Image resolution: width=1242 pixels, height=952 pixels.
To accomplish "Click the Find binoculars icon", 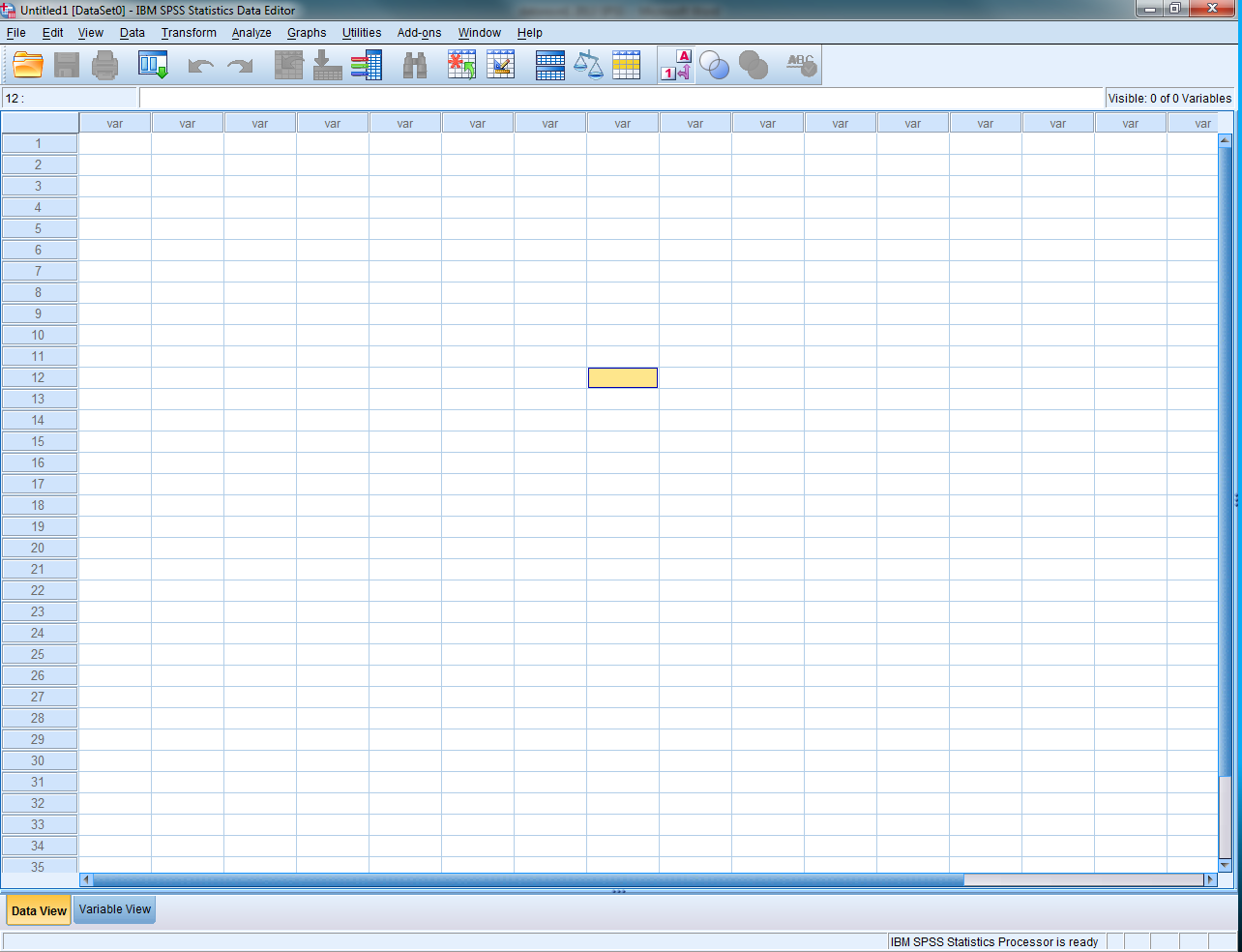I will point(415,66).
